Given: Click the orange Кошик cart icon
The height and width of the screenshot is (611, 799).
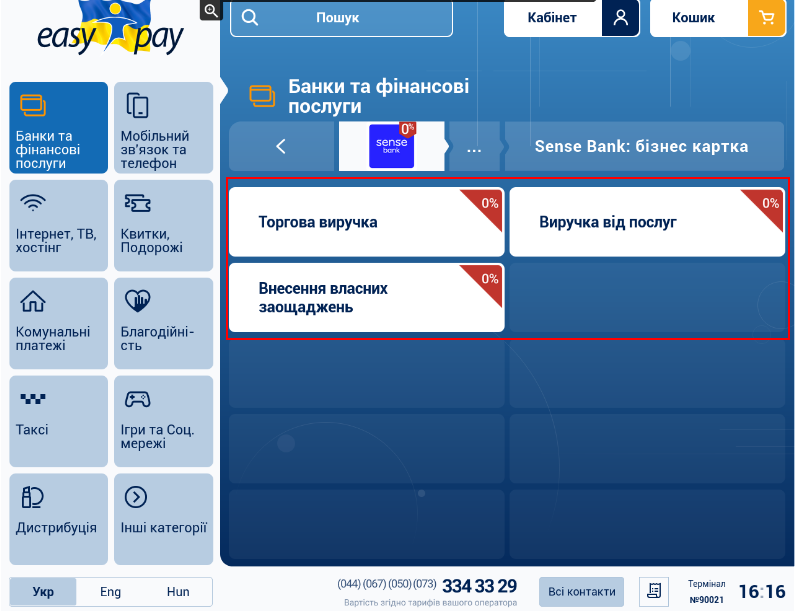Looking at the screenshot, I should coord(766,18).
